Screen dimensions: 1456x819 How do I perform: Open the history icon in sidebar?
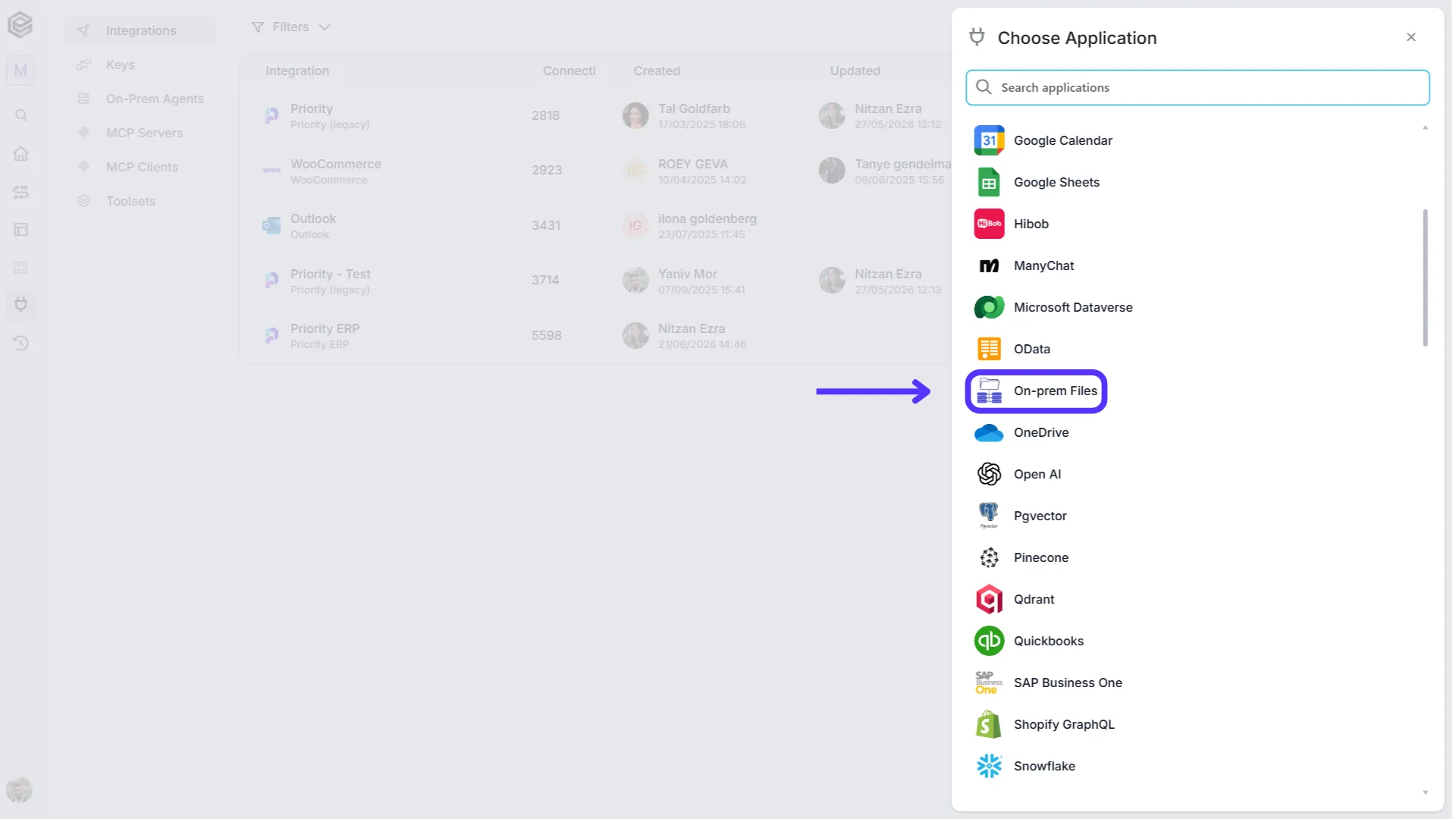pyautogui.click(x=21, y=343)
